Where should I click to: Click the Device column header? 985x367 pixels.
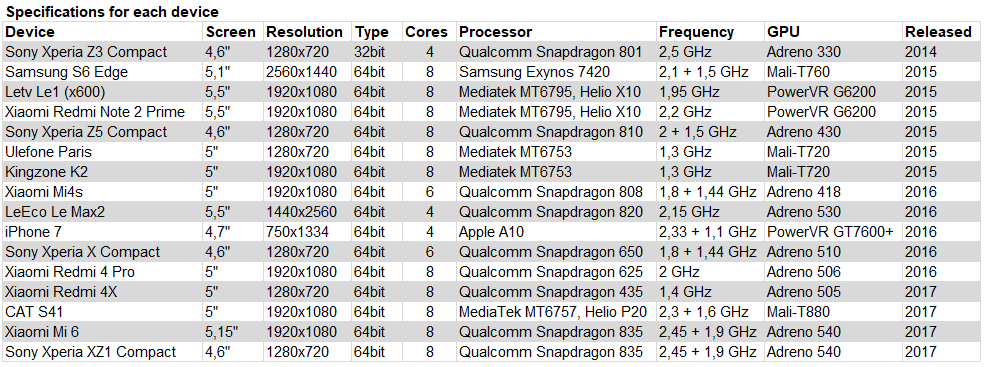pyautogui.click(x=102, y=31)
